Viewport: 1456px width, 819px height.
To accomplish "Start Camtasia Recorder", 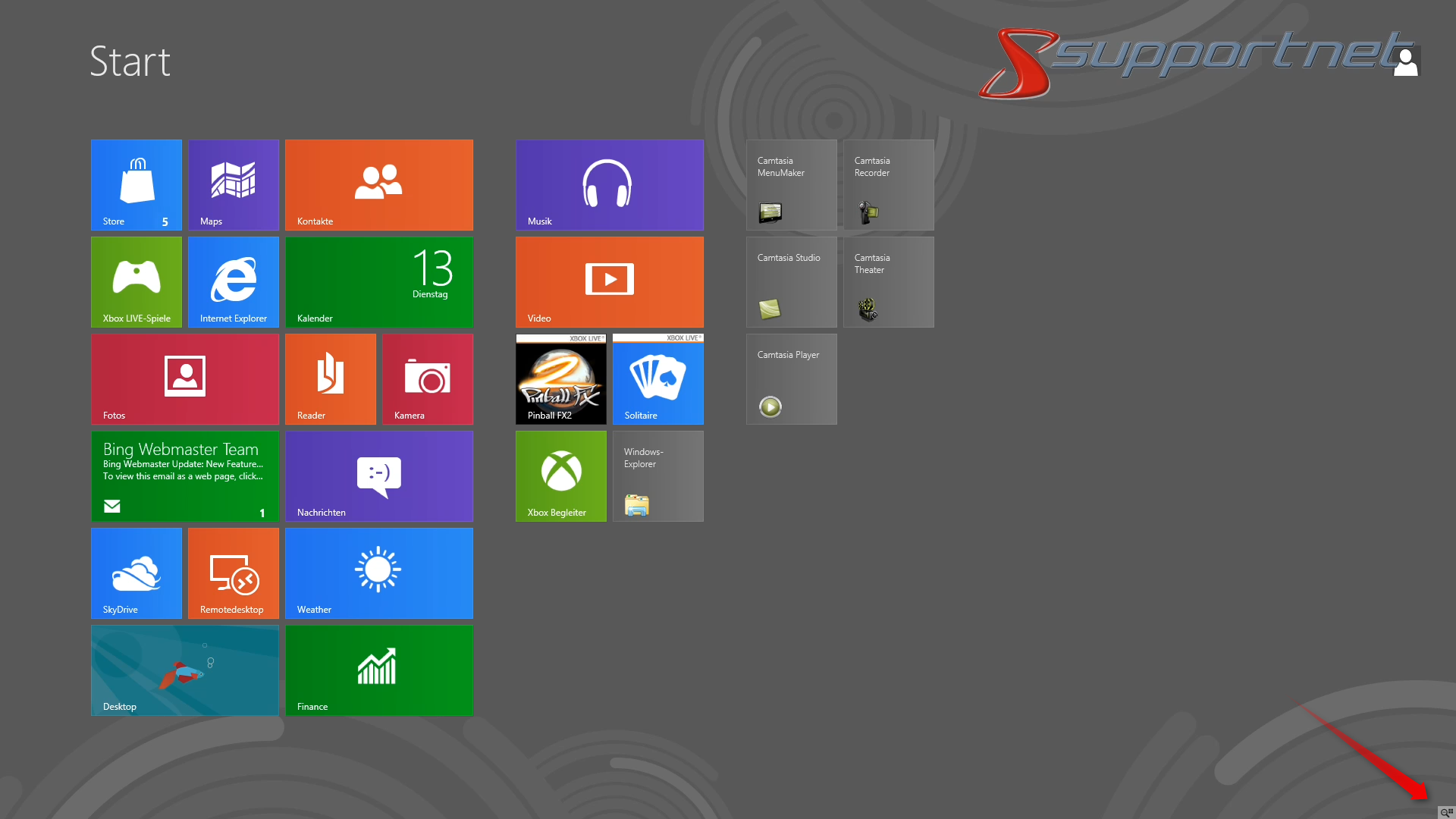I will point(888,184).
